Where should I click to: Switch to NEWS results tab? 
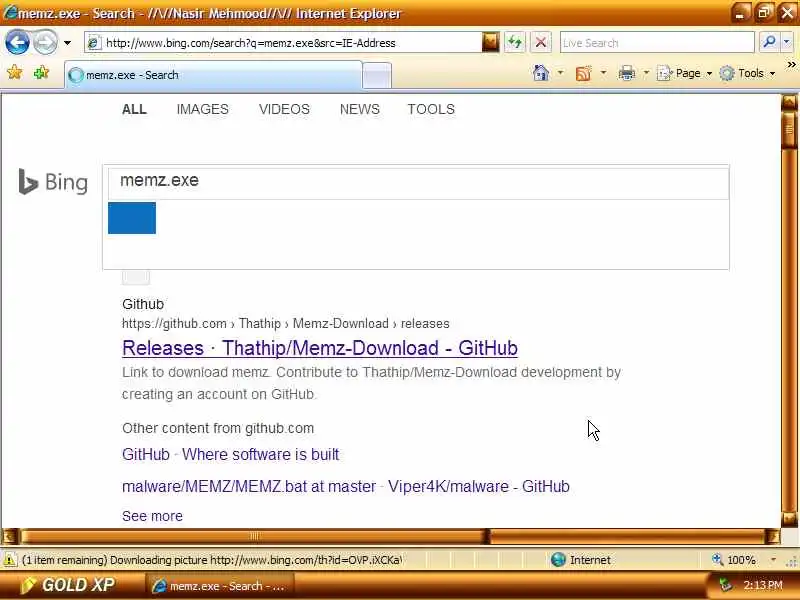point(360,109)
